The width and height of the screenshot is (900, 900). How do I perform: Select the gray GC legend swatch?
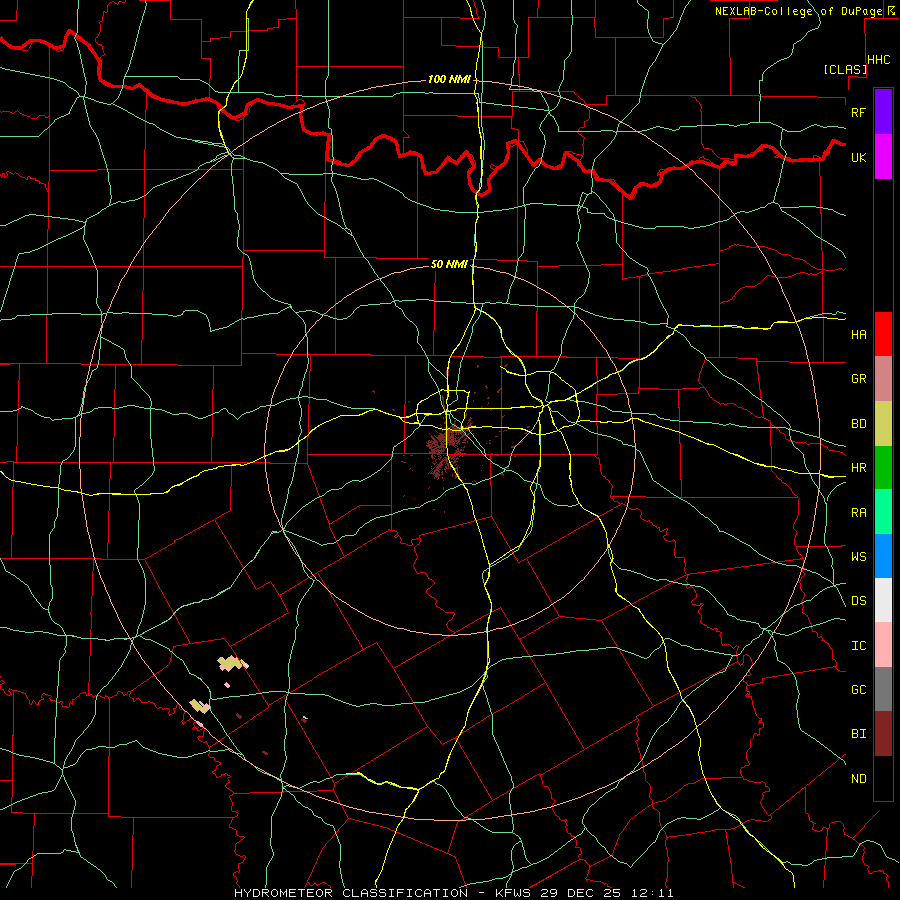(883, 689)
